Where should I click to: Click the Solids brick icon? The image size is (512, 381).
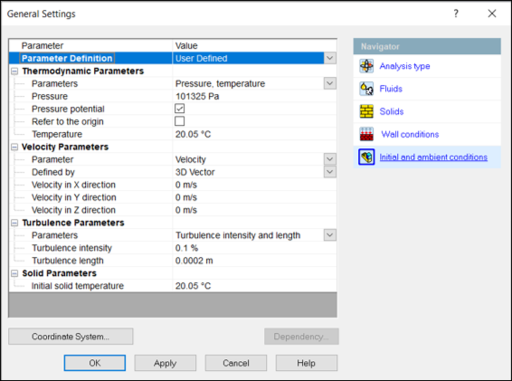click(x=366, y=111)
